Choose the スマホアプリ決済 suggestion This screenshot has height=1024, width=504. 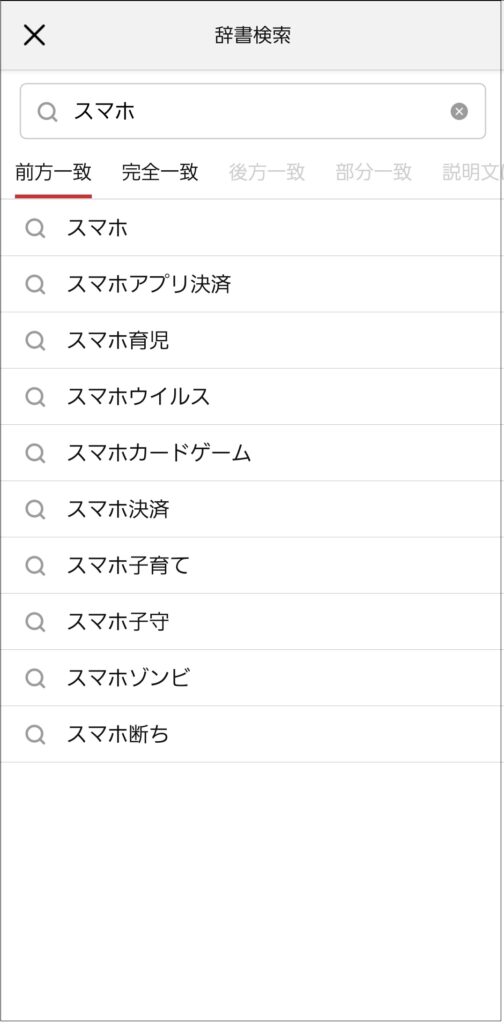(x=252, y=284)
